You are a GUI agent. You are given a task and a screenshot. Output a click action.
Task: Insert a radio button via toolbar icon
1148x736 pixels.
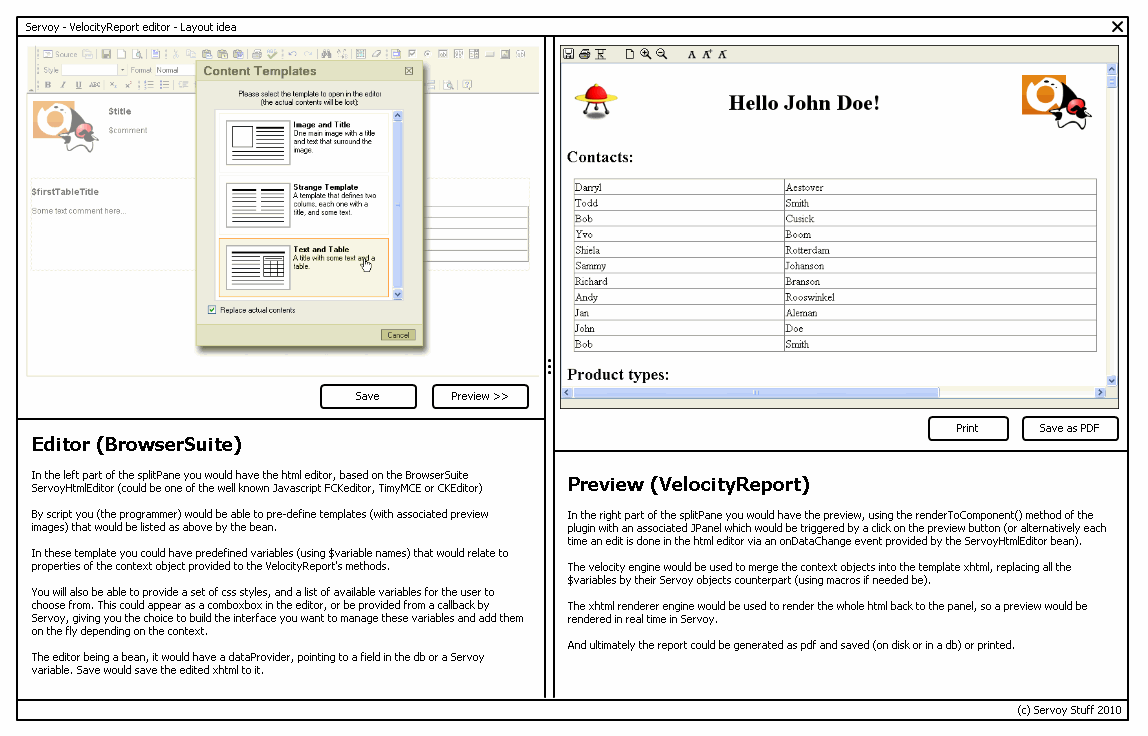coord(428,53)
